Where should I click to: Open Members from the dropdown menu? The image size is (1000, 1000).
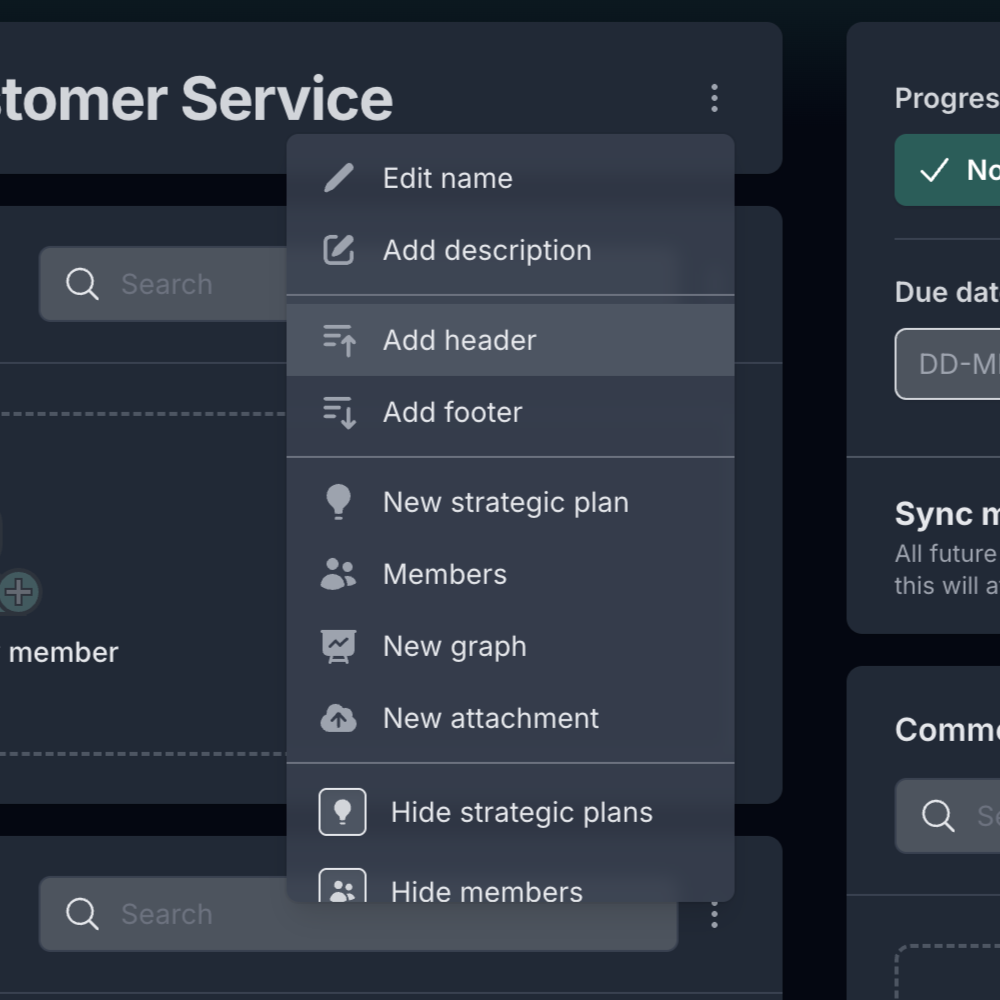pyautogui.click(x=510, y=574)
